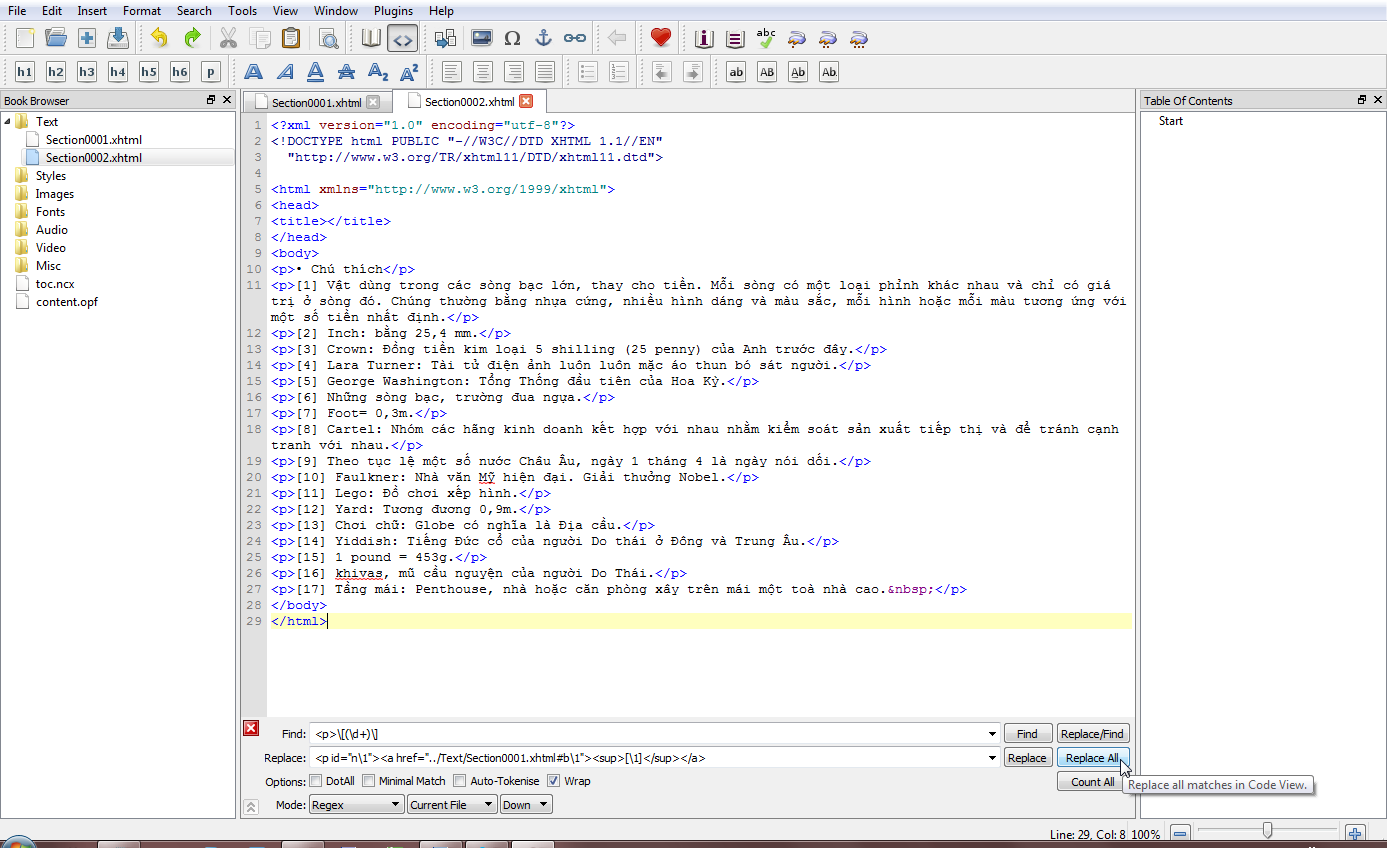Screen dimensions: 1387x848
Task: Create a new book with New icon
Action: (25, 38)
